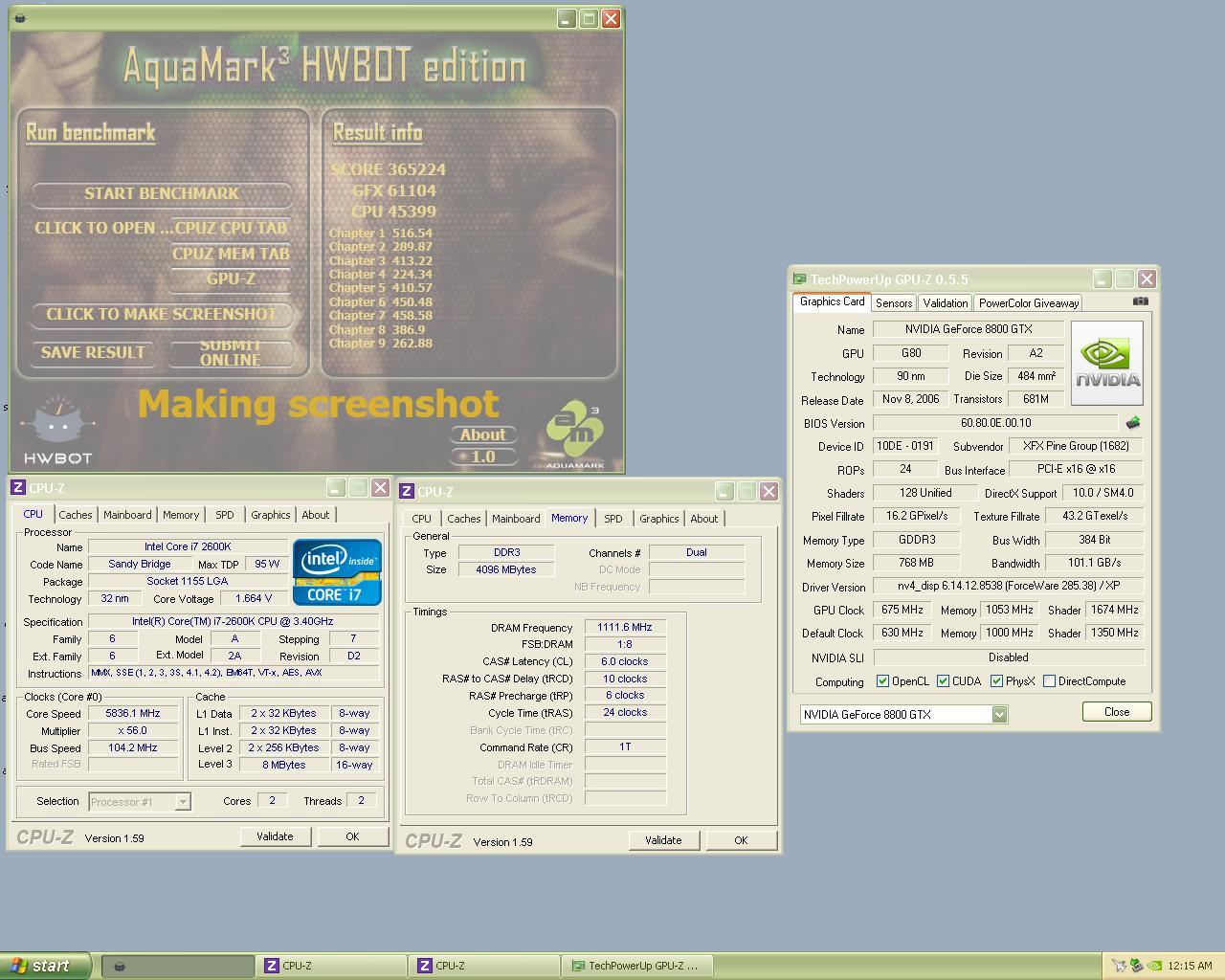Click the GPU-Z title bar icon

point(799,278)
